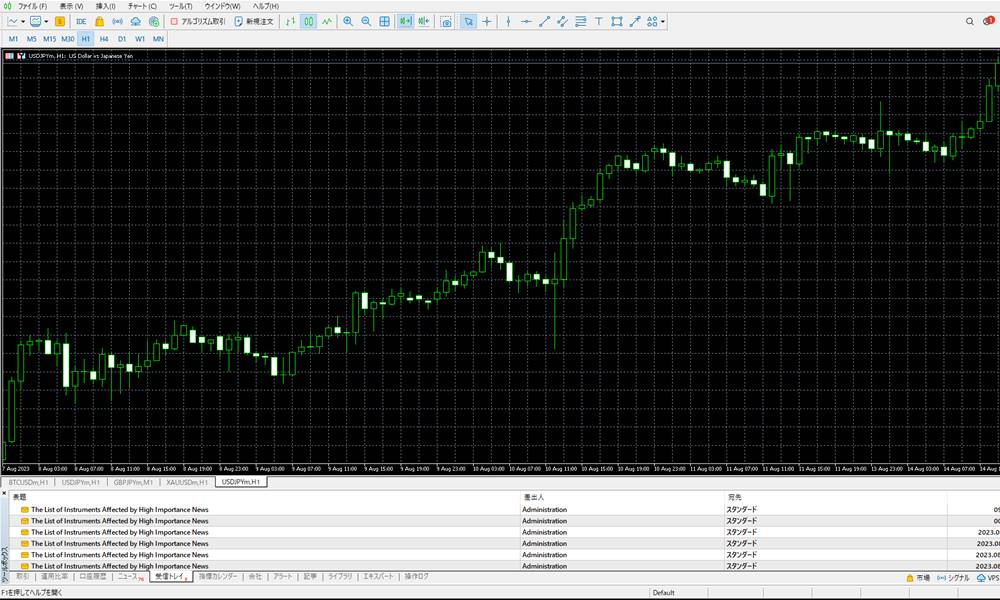Viewport: 1000px width, 600px height.
Task: Open the 指標カレンダー tab in the toolbox
Action: pyautogui.click(x=218, y=577)
